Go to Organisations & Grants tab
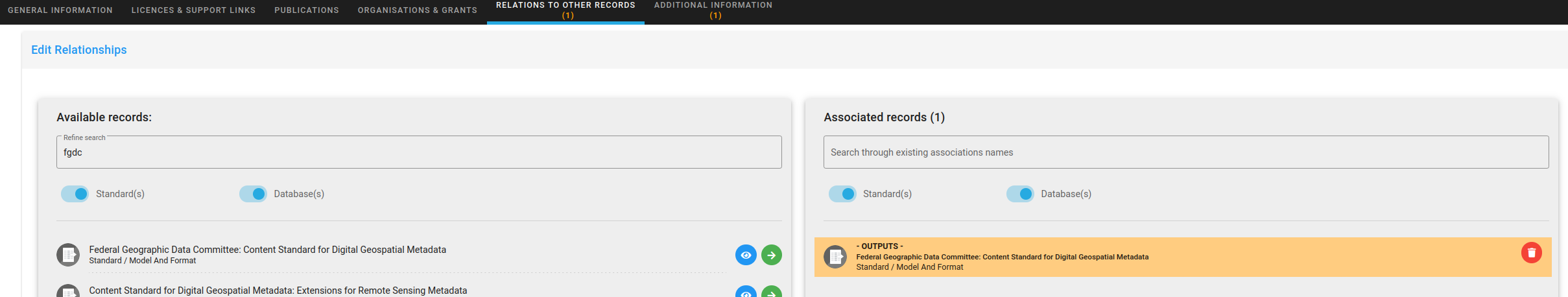The width and height of the screenshot is (1568, 297). click(418, 10)
